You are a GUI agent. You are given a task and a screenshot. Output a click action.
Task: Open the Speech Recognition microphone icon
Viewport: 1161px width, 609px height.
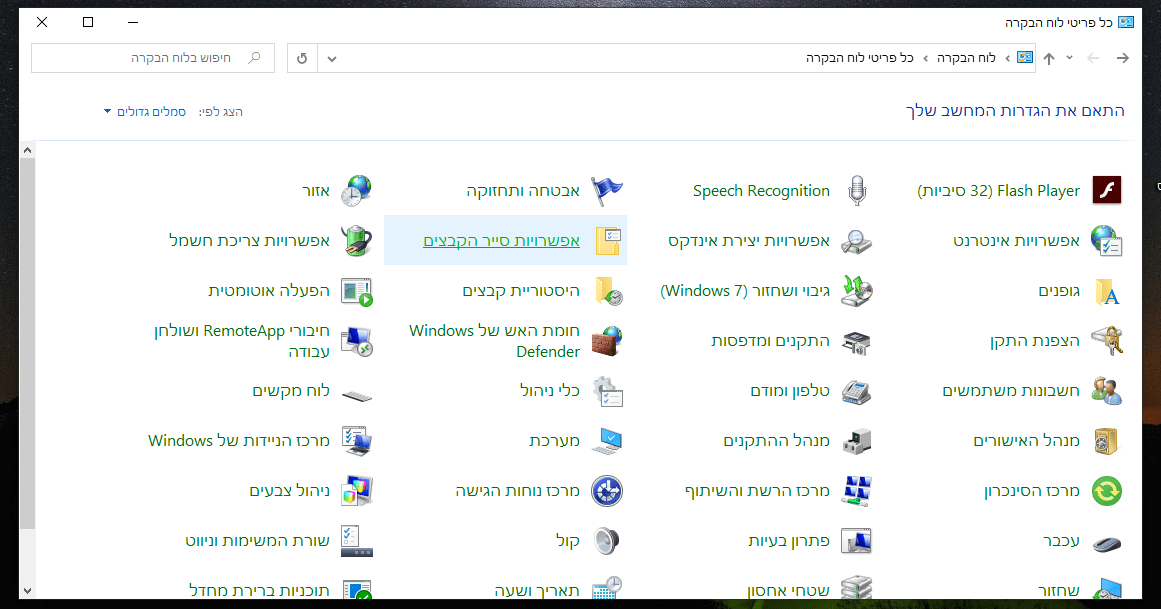pos(857,190)
